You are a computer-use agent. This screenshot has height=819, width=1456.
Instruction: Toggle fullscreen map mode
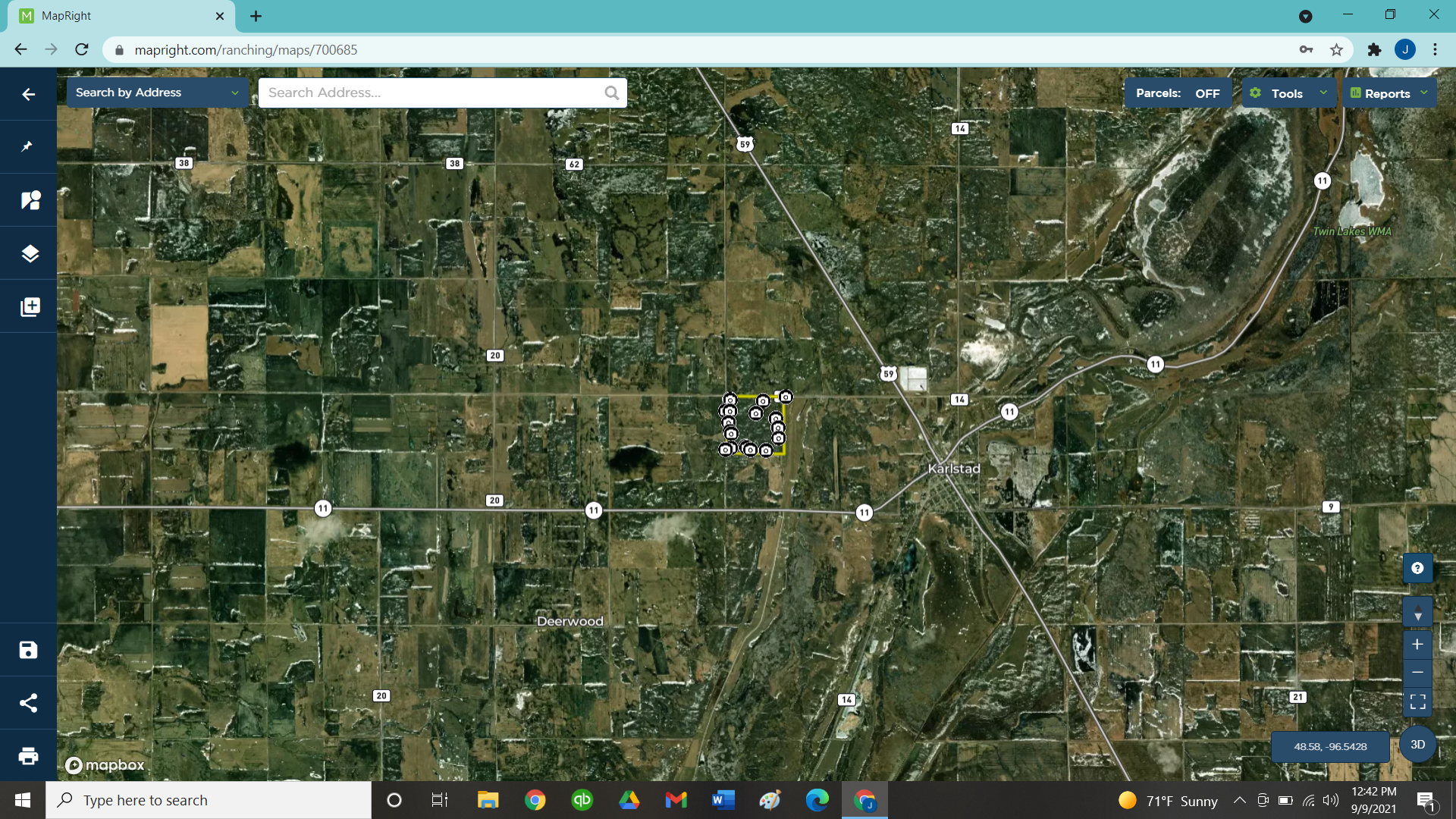[1417, 701]
